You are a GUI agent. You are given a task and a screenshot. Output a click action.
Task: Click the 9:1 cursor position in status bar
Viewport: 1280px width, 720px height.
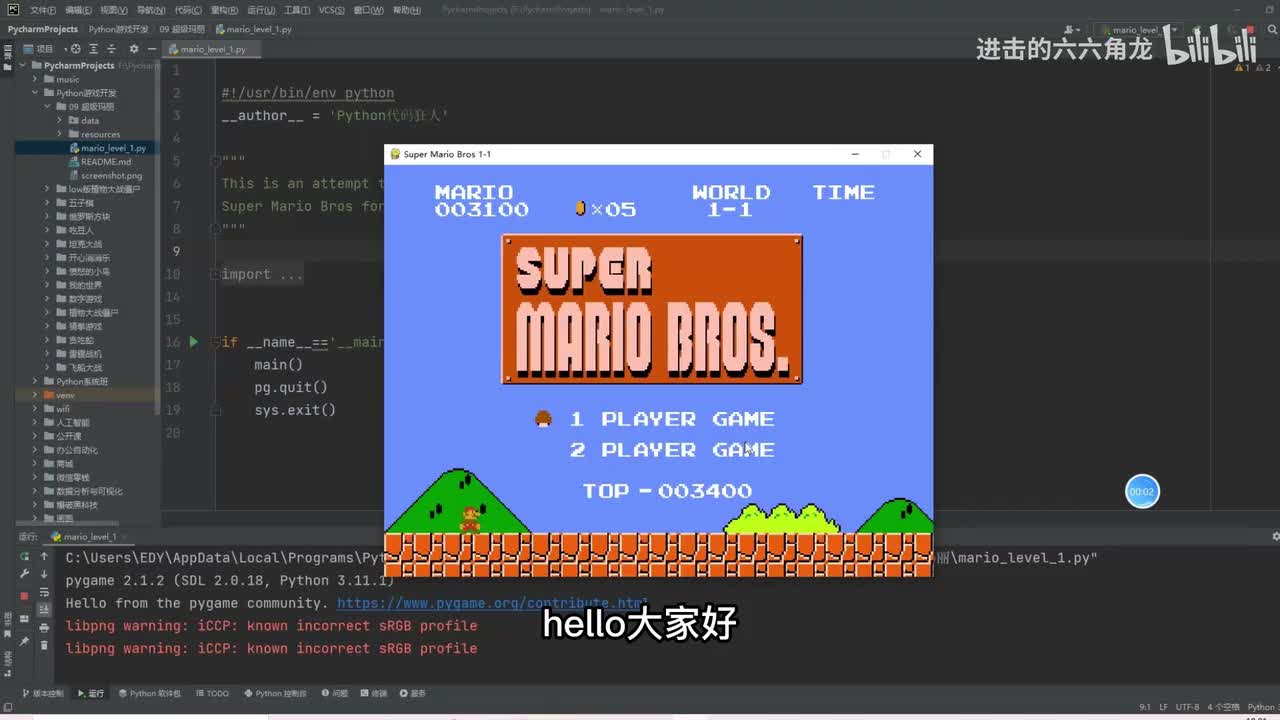click(x=1143, y=706)
